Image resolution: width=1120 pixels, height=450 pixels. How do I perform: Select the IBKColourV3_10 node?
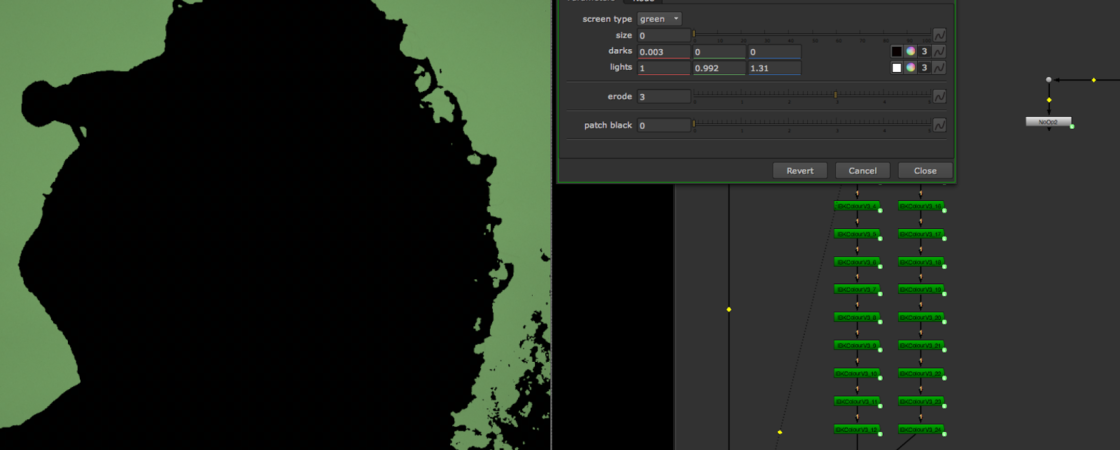(x=857, y=373)
